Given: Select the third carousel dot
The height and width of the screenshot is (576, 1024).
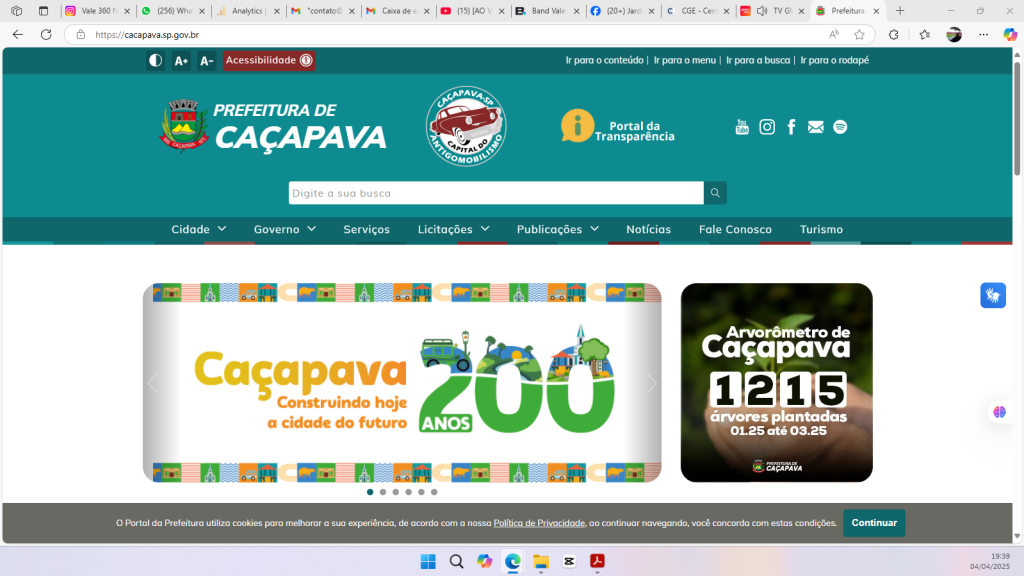Looking at the screenshot, I should [396, 492].
